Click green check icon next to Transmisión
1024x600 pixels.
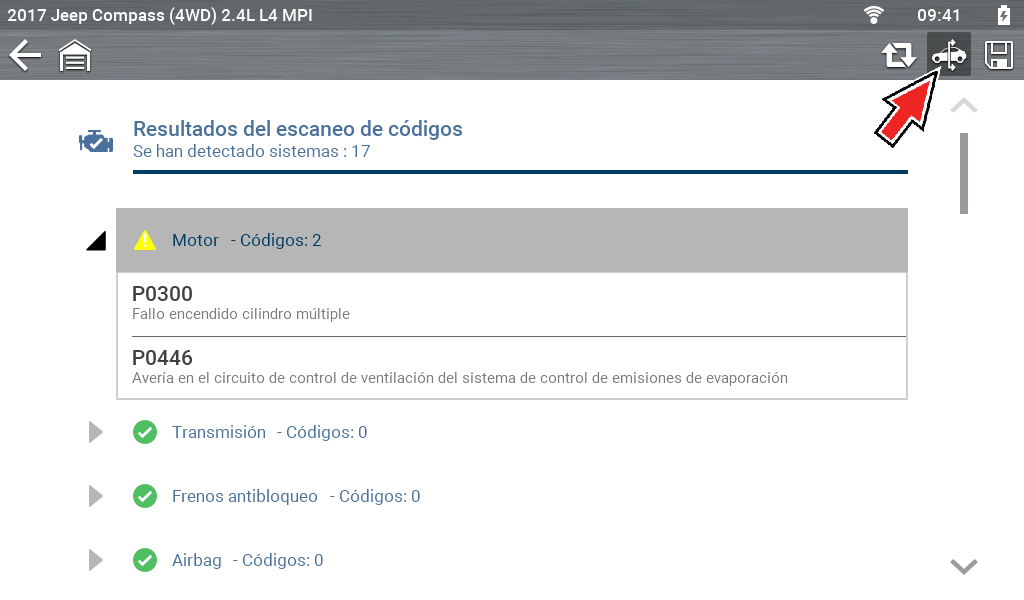(x=145, y=432)
